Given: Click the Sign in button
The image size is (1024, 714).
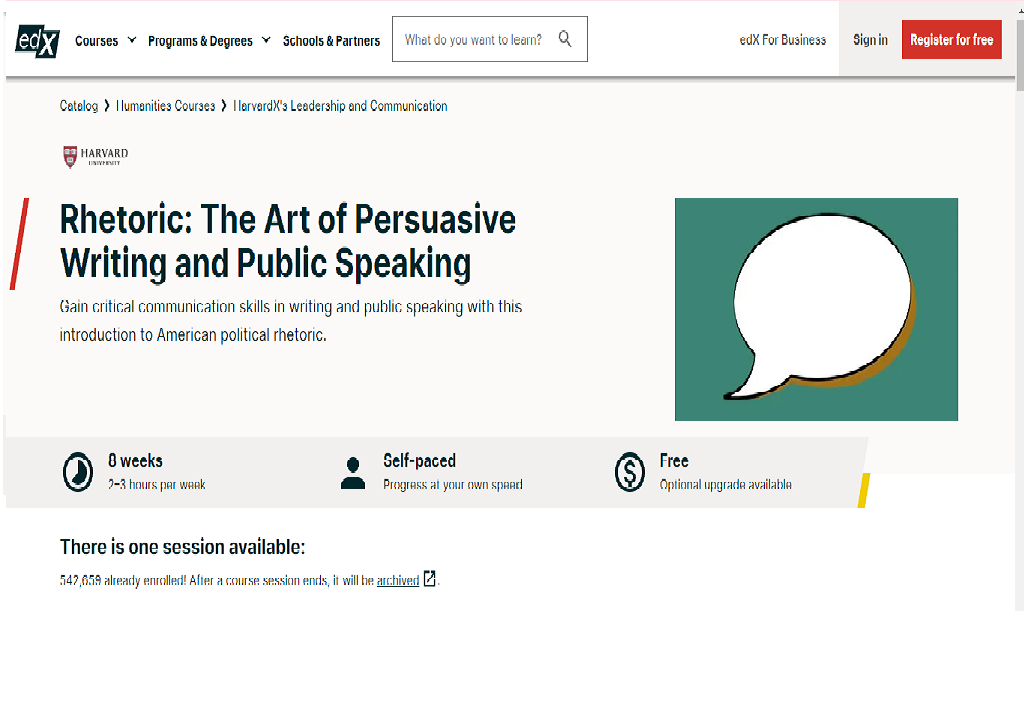Looking at the screenshot, I should pyautogui.click(x=870, y=40).
